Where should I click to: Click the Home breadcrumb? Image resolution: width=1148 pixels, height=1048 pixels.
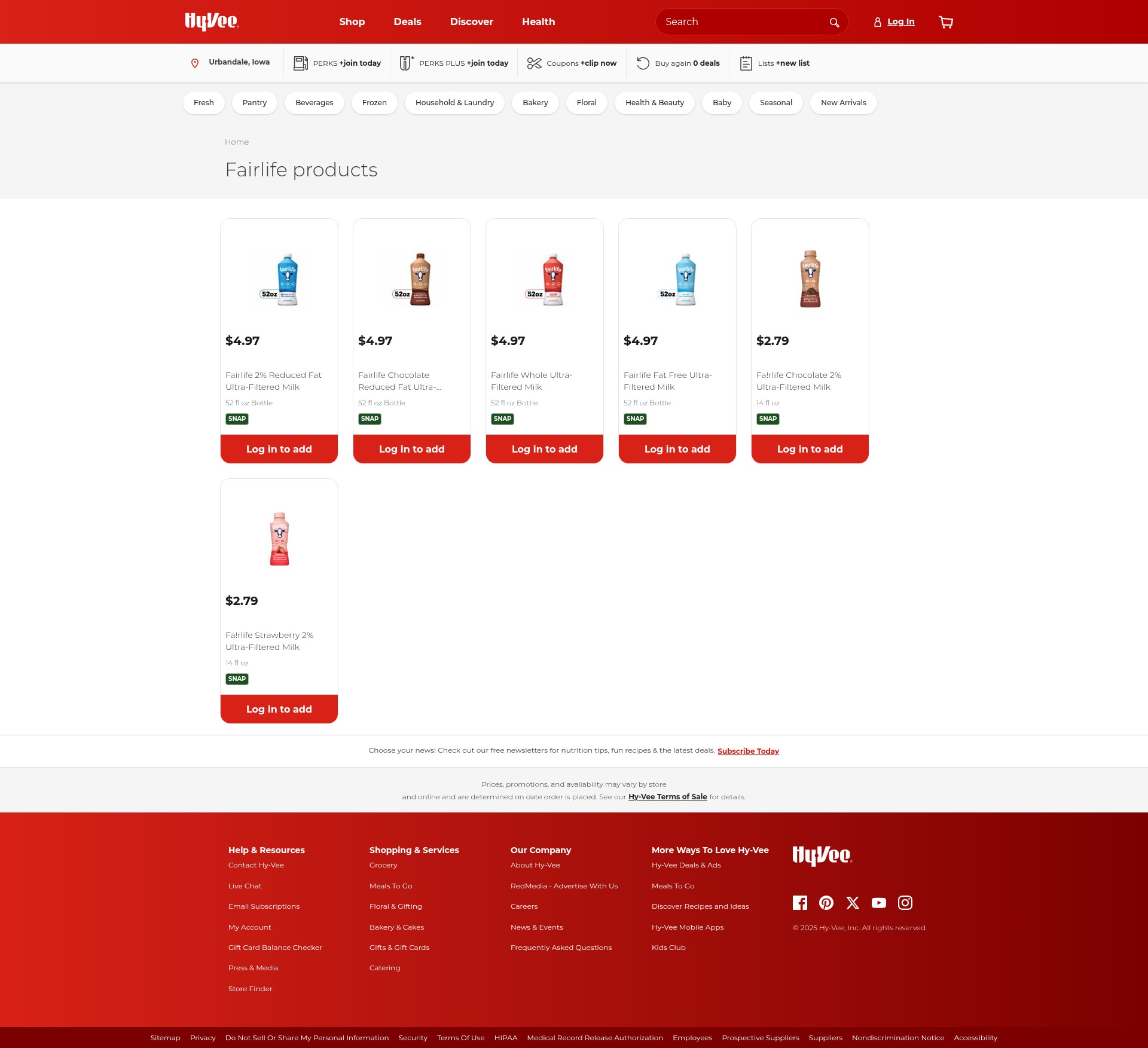click(x=237, y=142)
